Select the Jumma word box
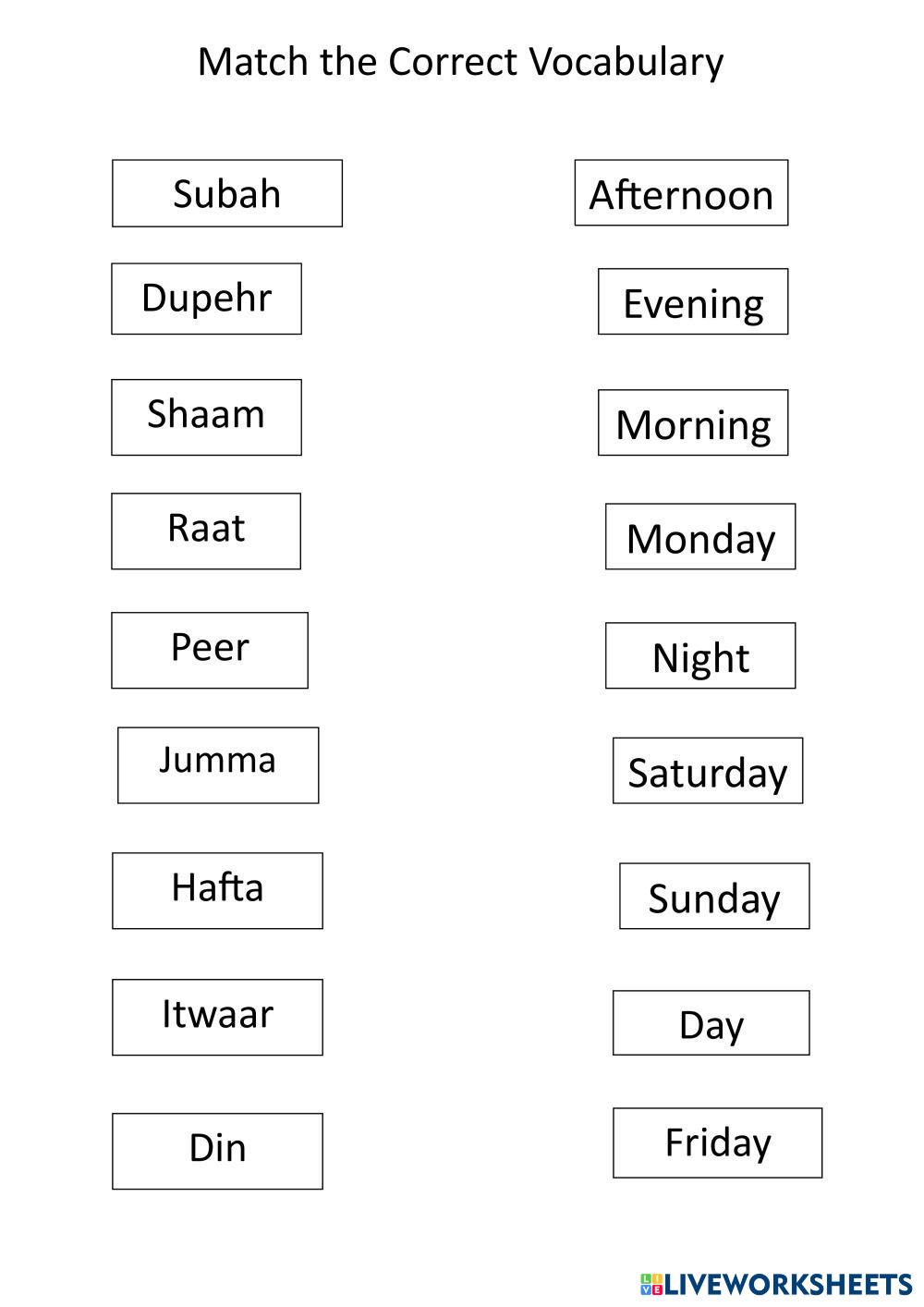Image resolution: width=924 pixels, height=1307 pixels. (218, 764)
